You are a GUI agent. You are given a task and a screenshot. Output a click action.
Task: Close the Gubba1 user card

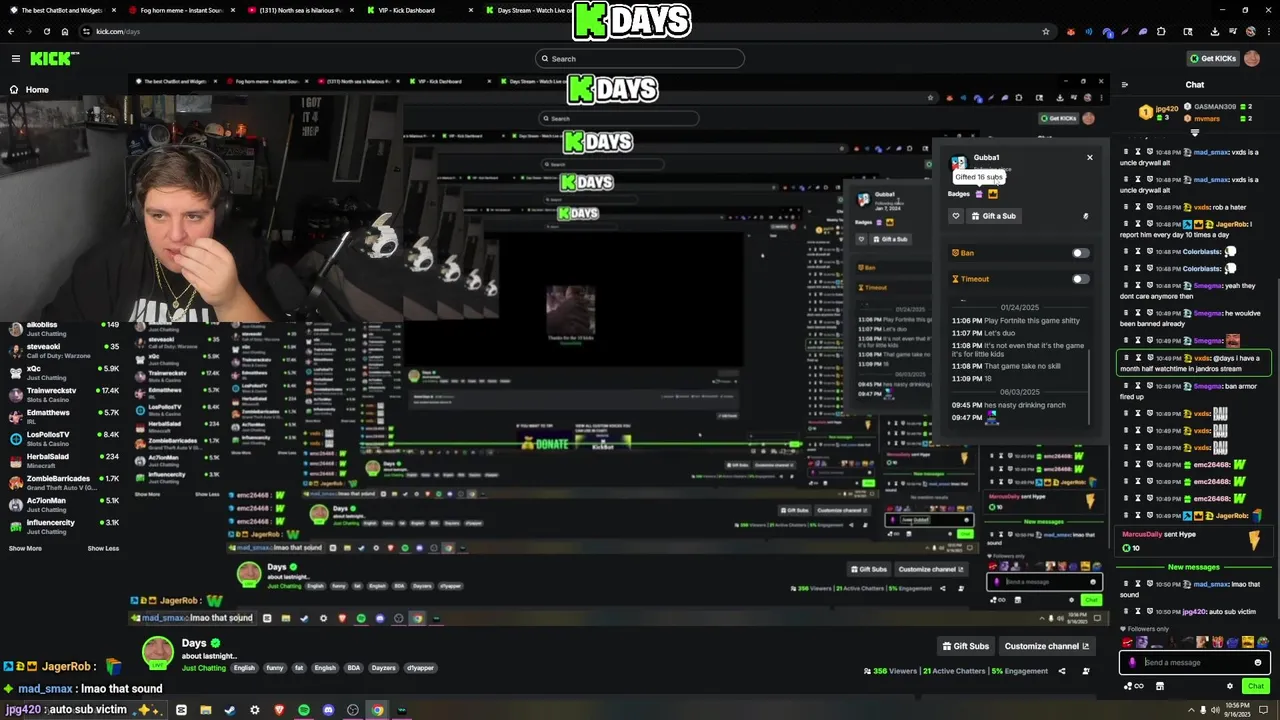1090,157
